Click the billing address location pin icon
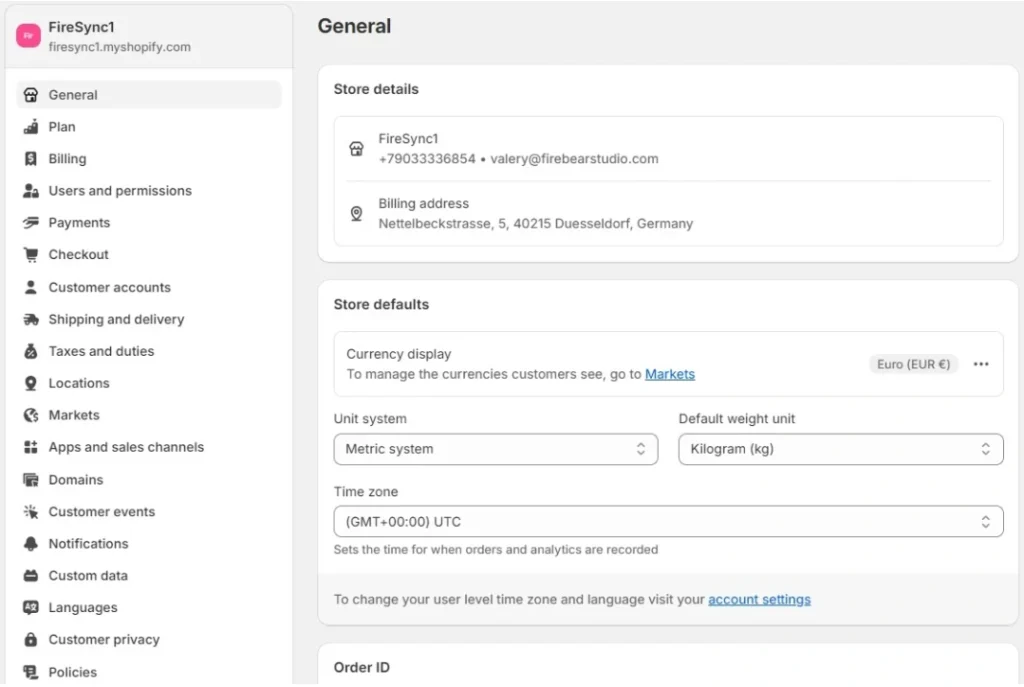1024x687 pixels. pyautogui.click(x=356, y=212)
